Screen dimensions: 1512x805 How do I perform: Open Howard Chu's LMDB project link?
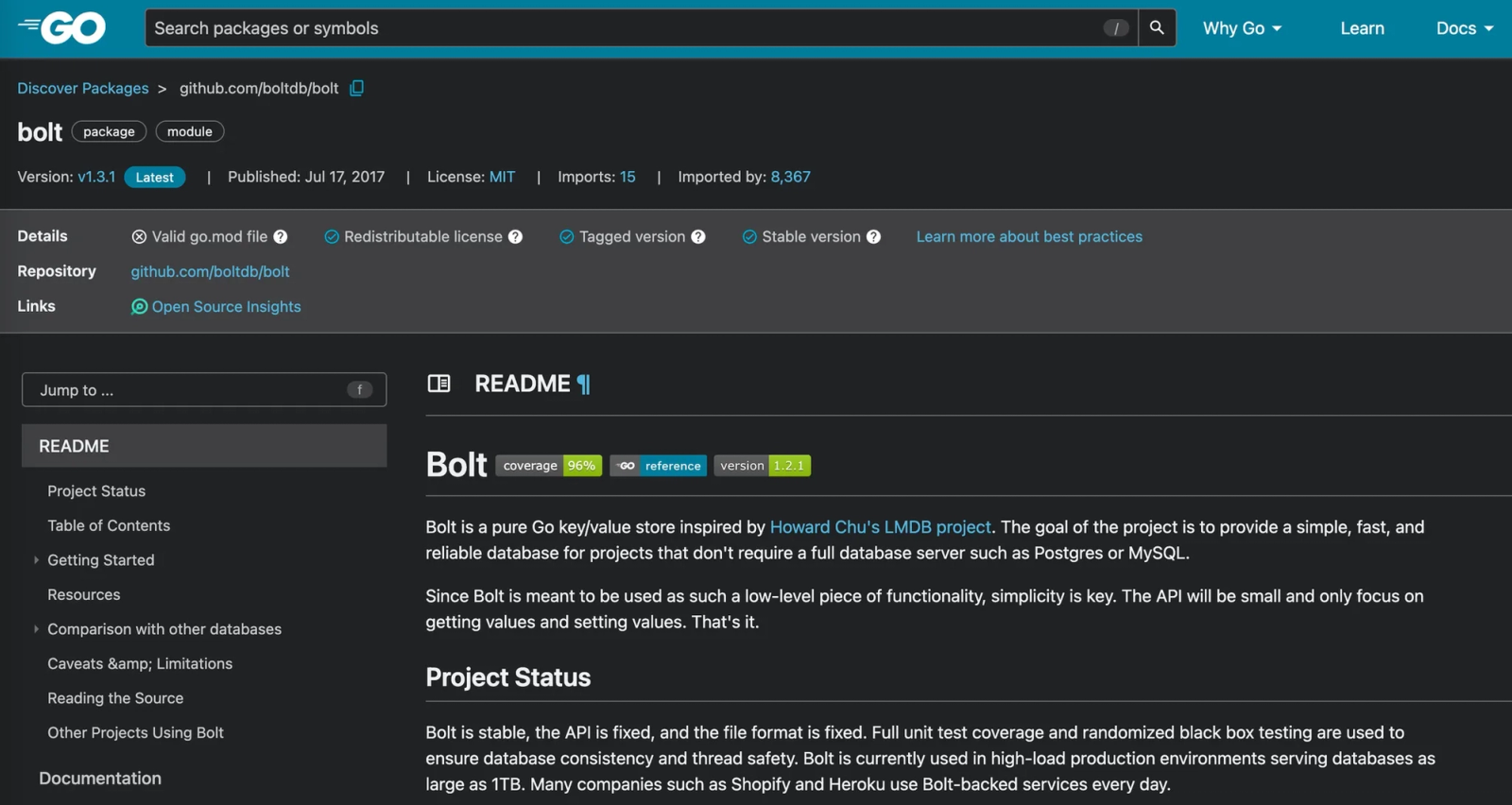pyautogui.click(x=881, y=527)
